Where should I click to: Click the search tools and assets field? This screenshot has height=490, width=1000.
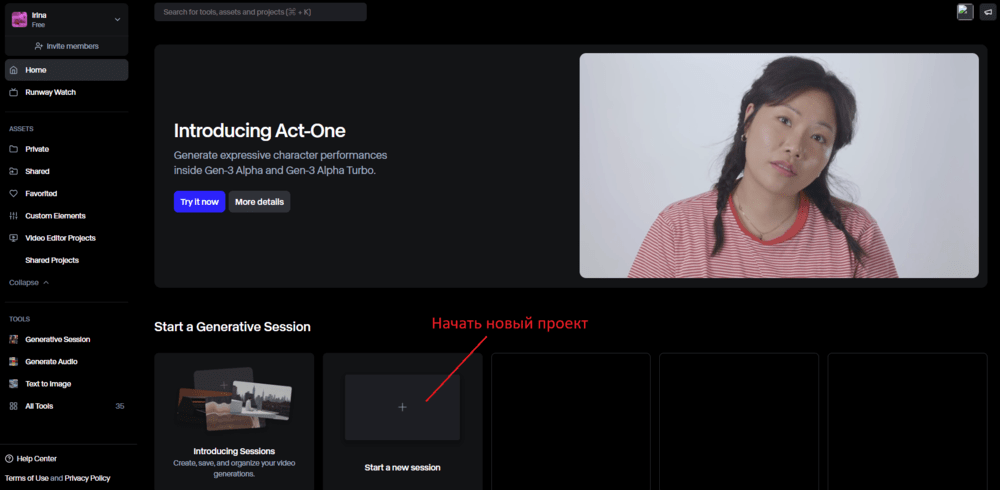260,12
